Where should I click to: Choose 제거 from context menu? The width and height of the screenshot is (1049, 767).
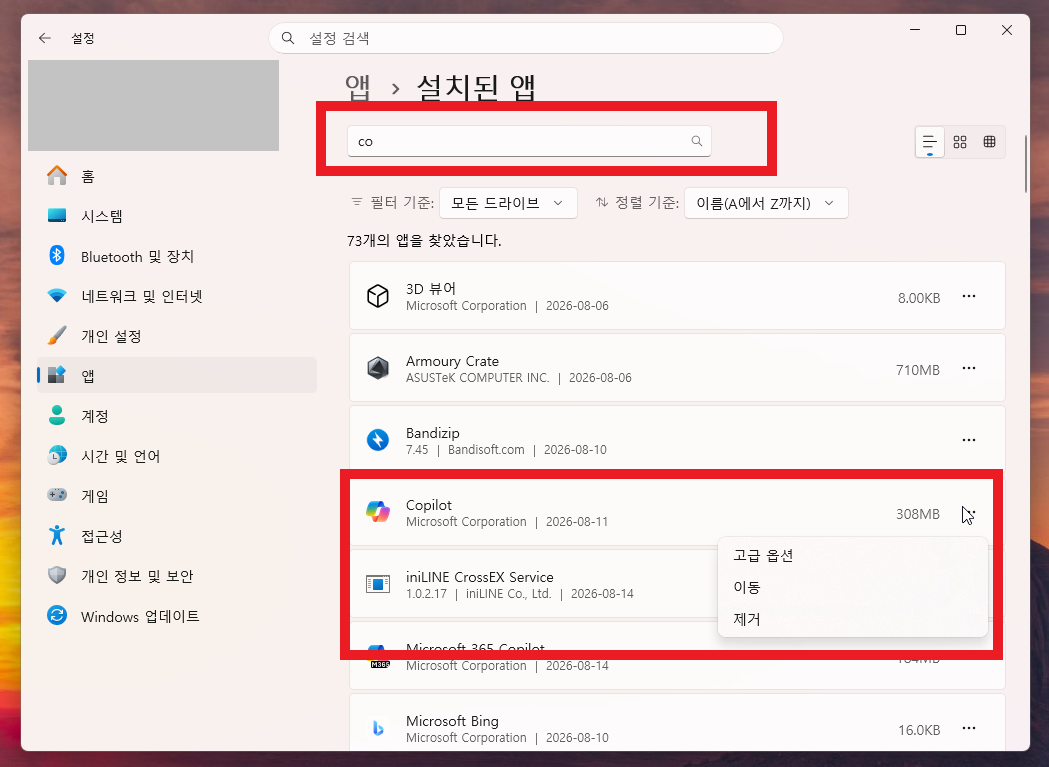[x=853, y=619]
